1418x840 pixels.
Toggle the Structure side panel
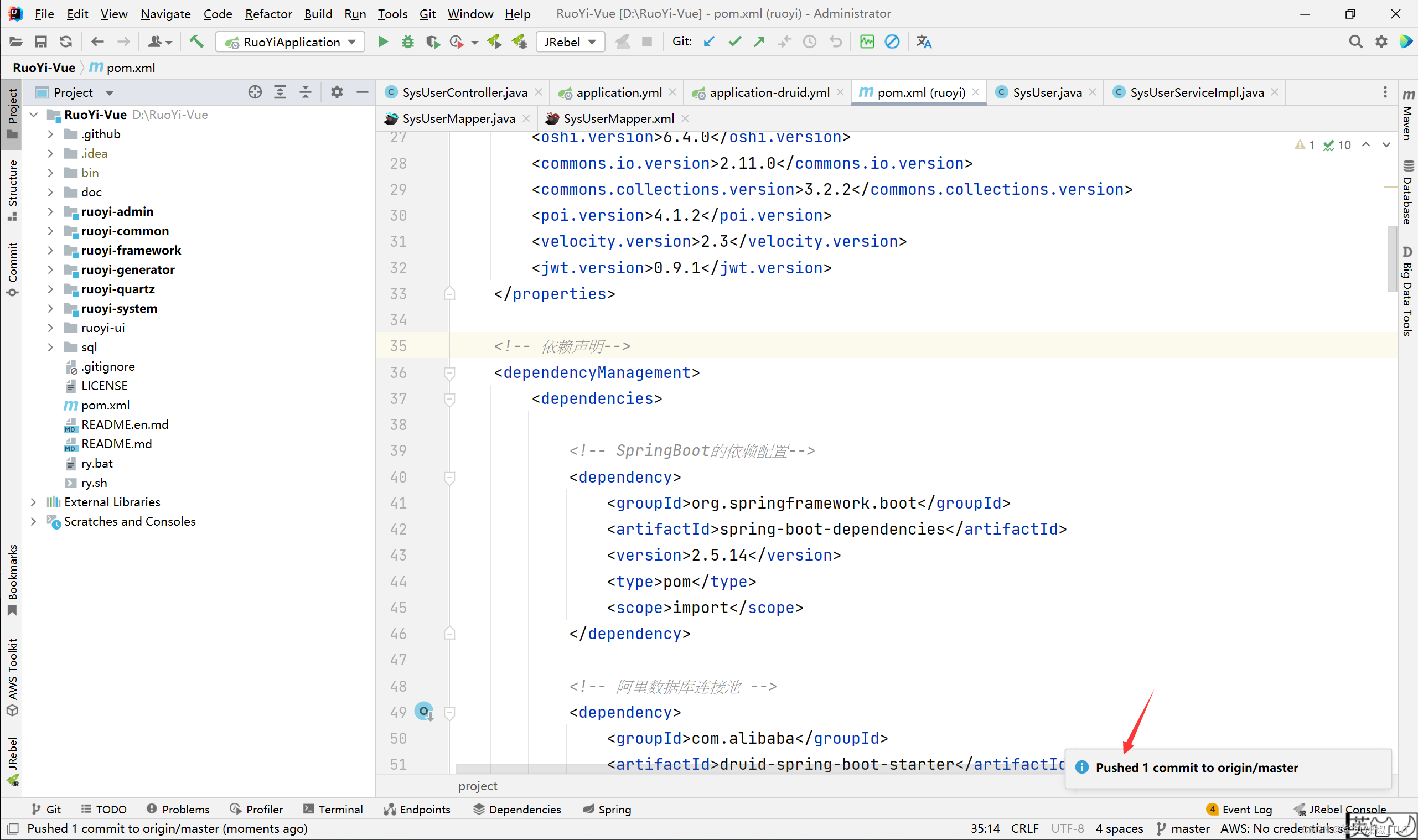point(13,191)
